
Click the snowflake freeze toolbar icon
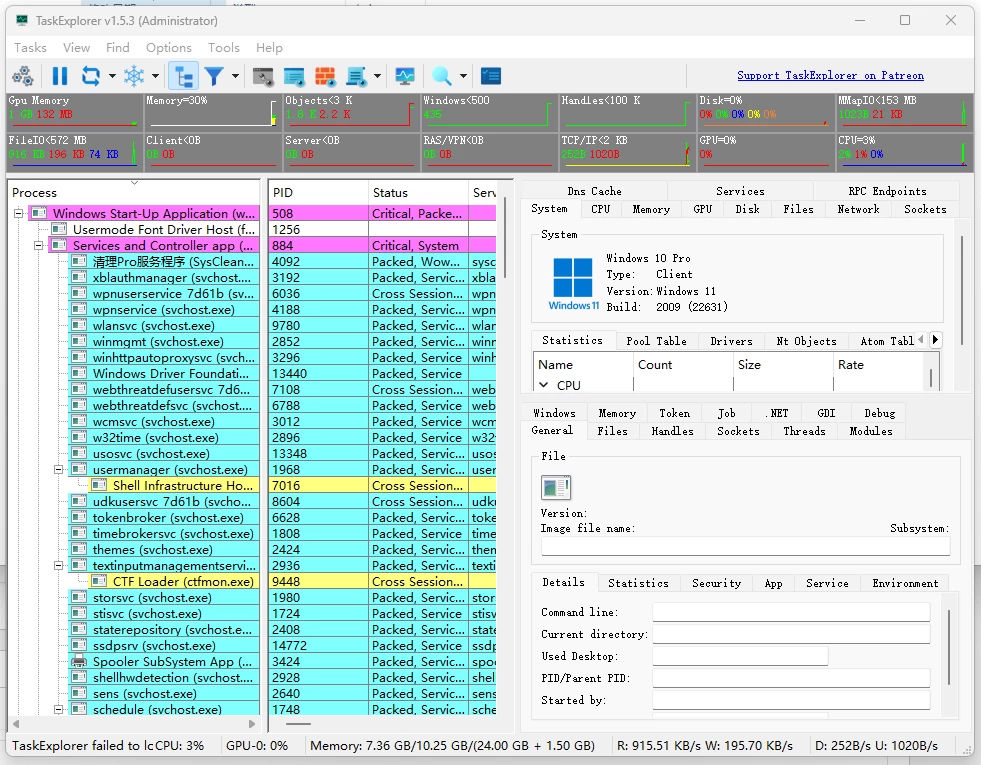pos(133,76)
